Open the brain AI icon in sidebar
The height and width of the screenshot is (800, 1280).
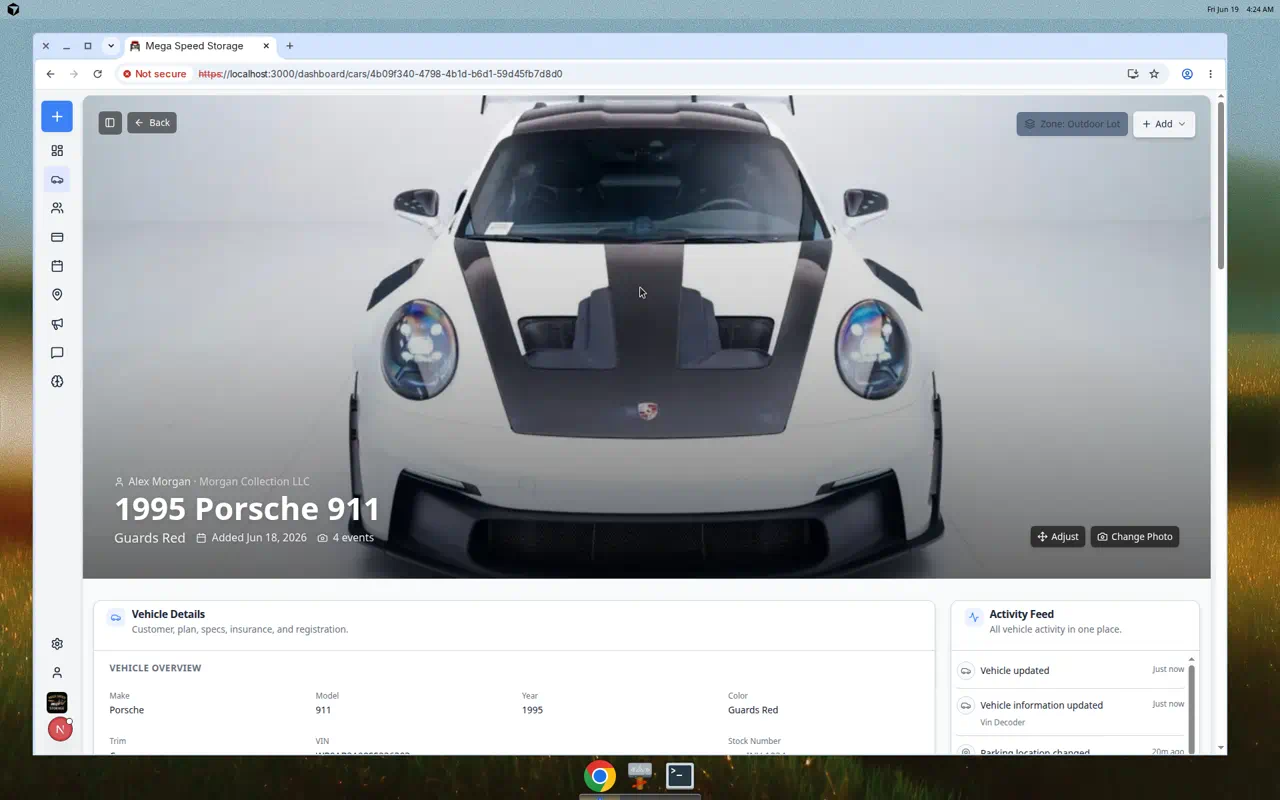[57, 382]
